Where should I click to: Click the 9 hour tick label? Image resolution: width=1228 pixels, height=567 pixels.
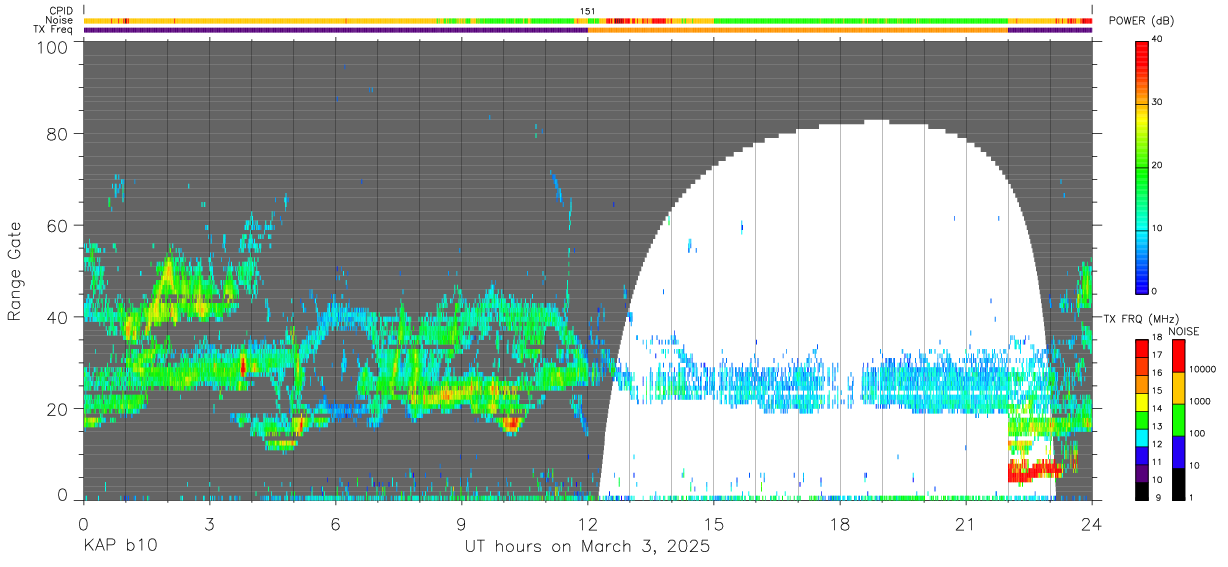point(461,524)
